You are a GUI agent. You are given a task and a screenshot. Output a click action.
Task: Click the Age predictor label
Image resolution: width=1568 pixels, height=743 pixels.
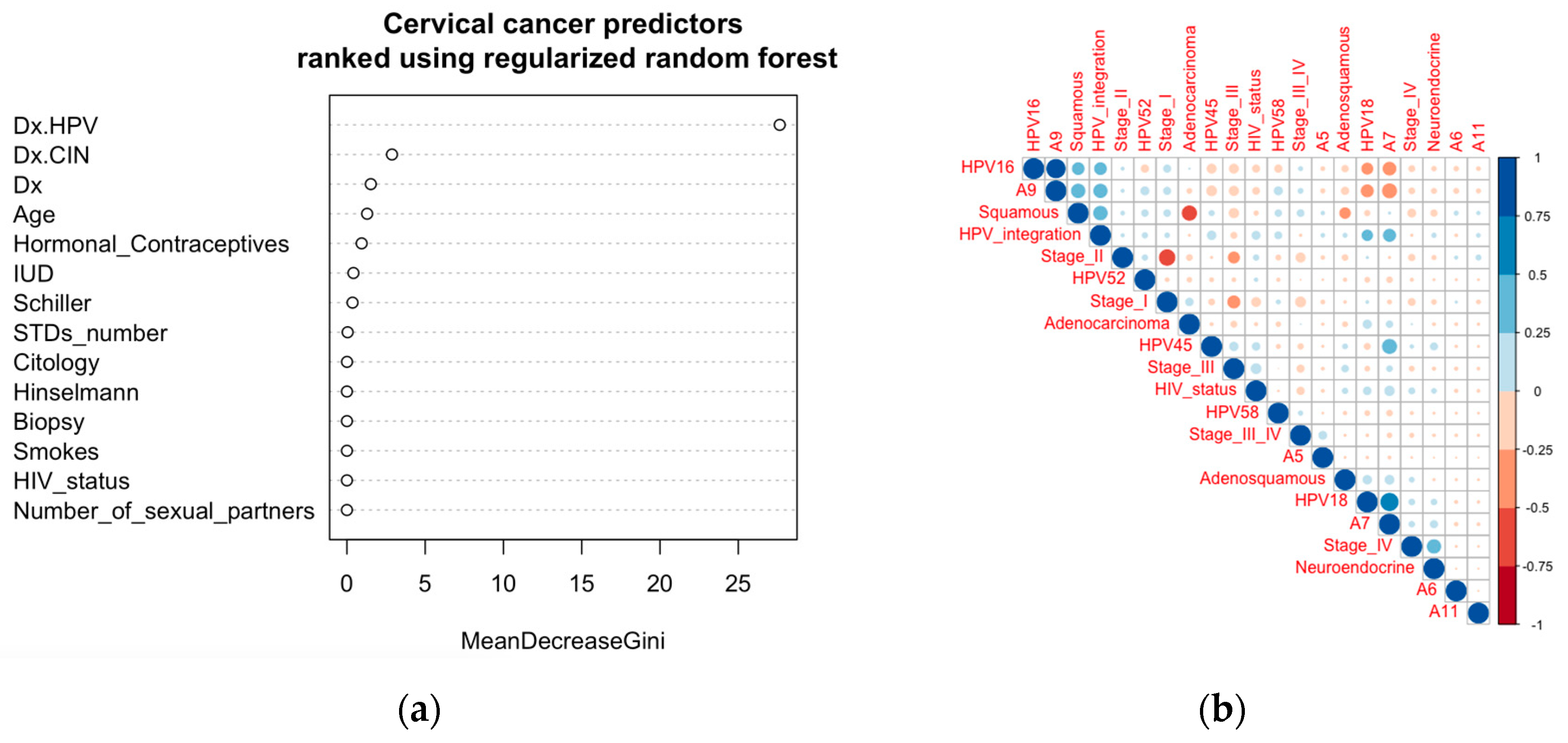pyautogui.click(x=34, y=215)
